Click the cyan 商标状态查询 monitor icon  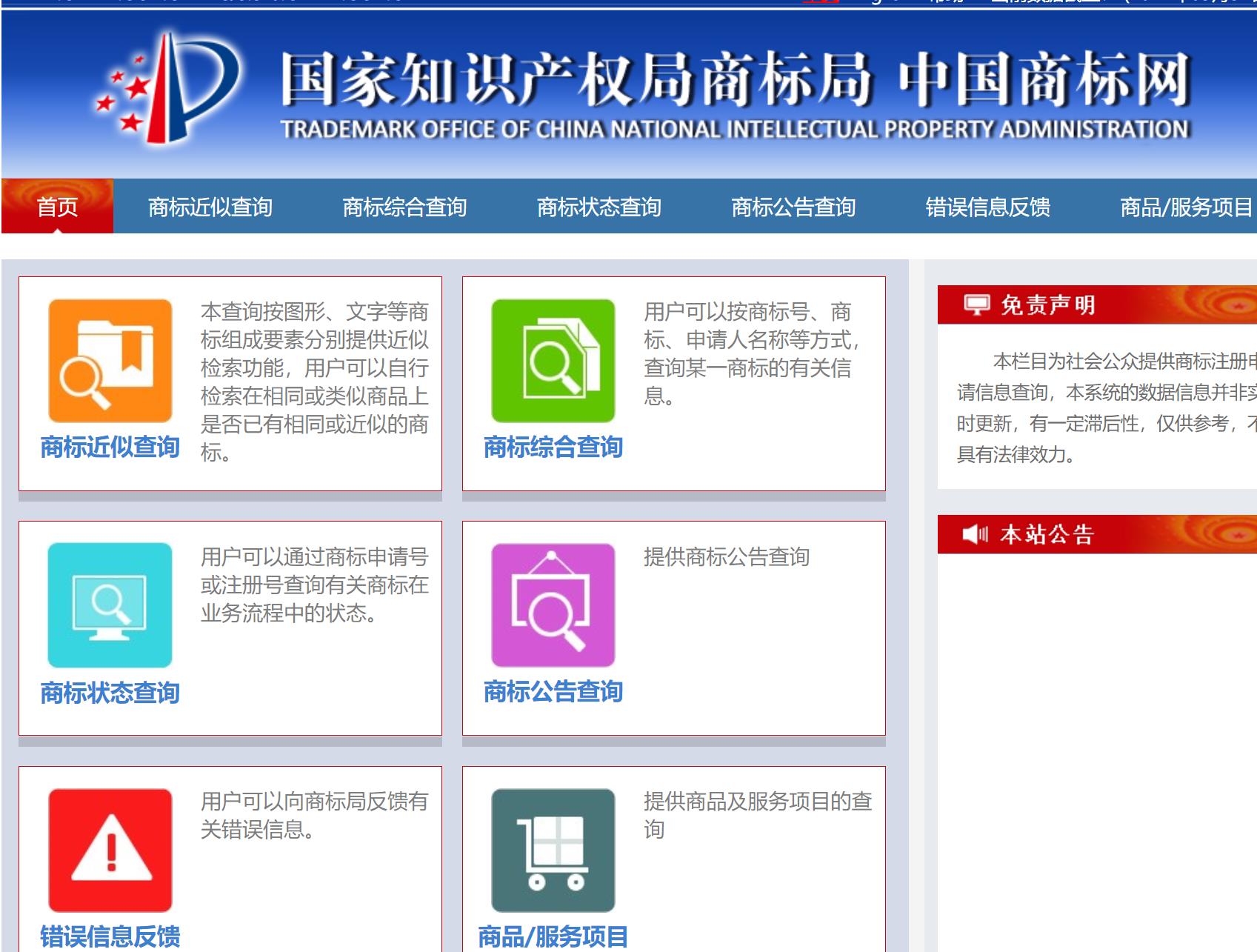(x=110, y=605)
